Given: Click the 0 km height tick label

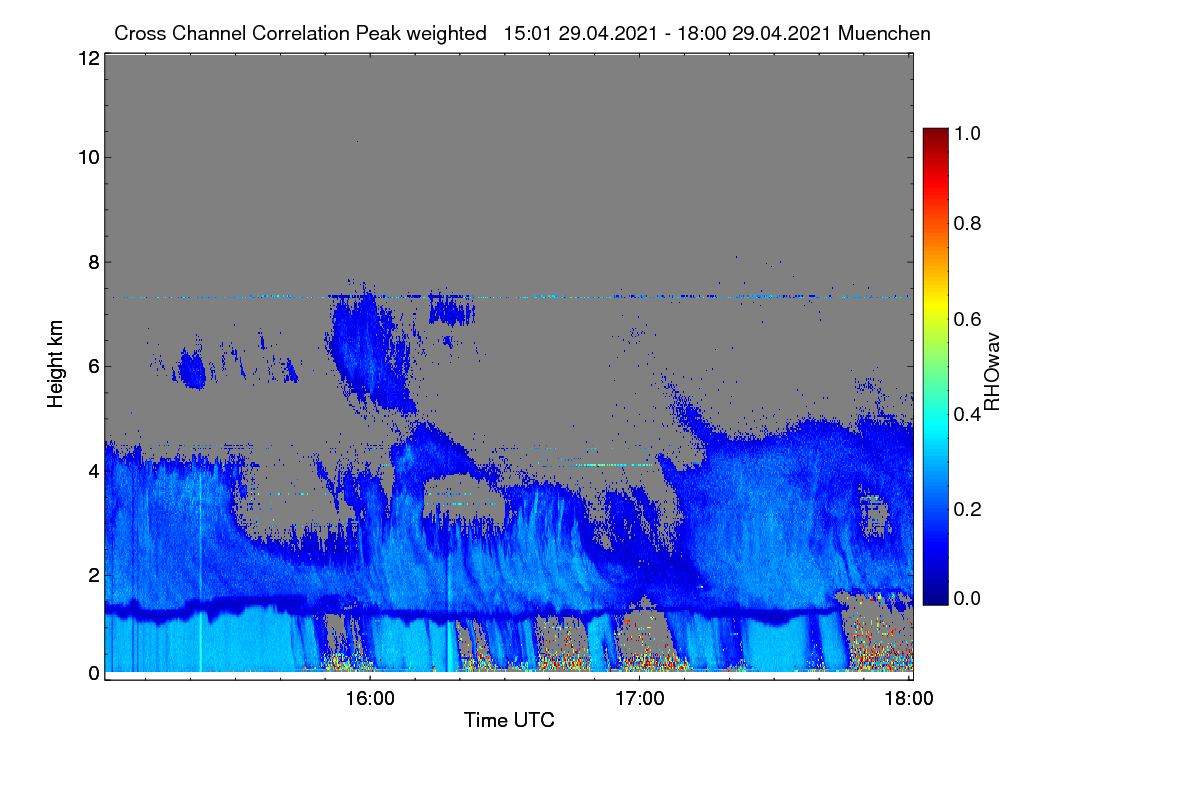Looking at the screenshot, I should click(x=92, y=673).
